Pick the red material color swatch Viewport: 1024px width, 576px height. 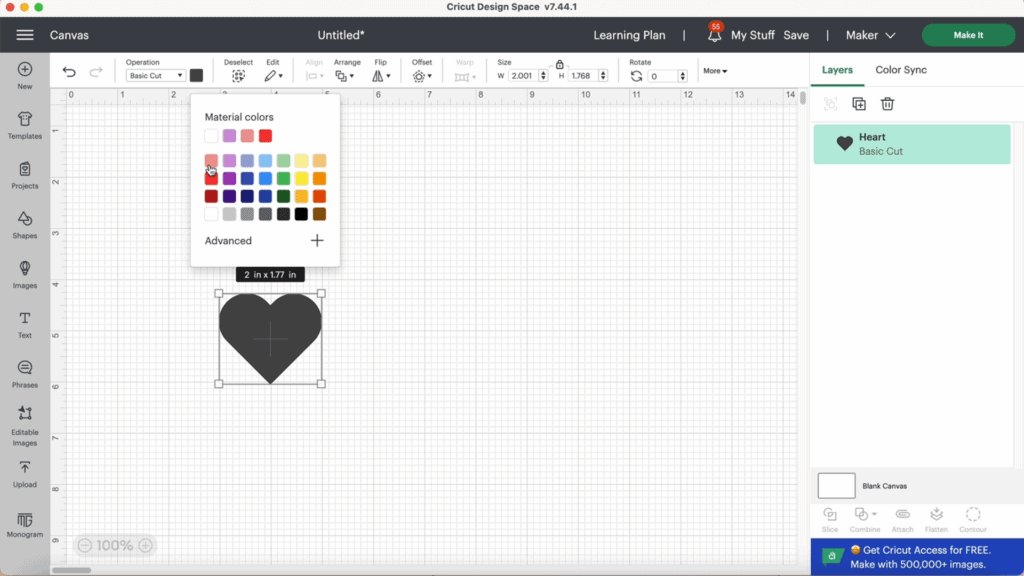(x=265, y=136)
